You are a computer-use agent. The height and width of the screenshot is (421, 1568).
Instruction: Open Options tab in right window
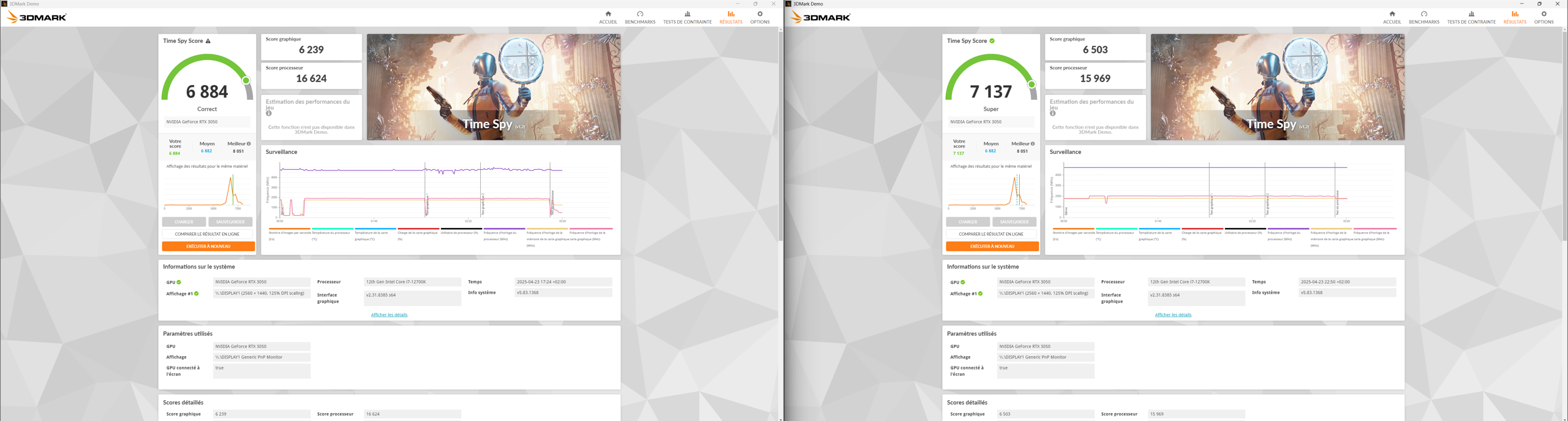[1543, 17]
